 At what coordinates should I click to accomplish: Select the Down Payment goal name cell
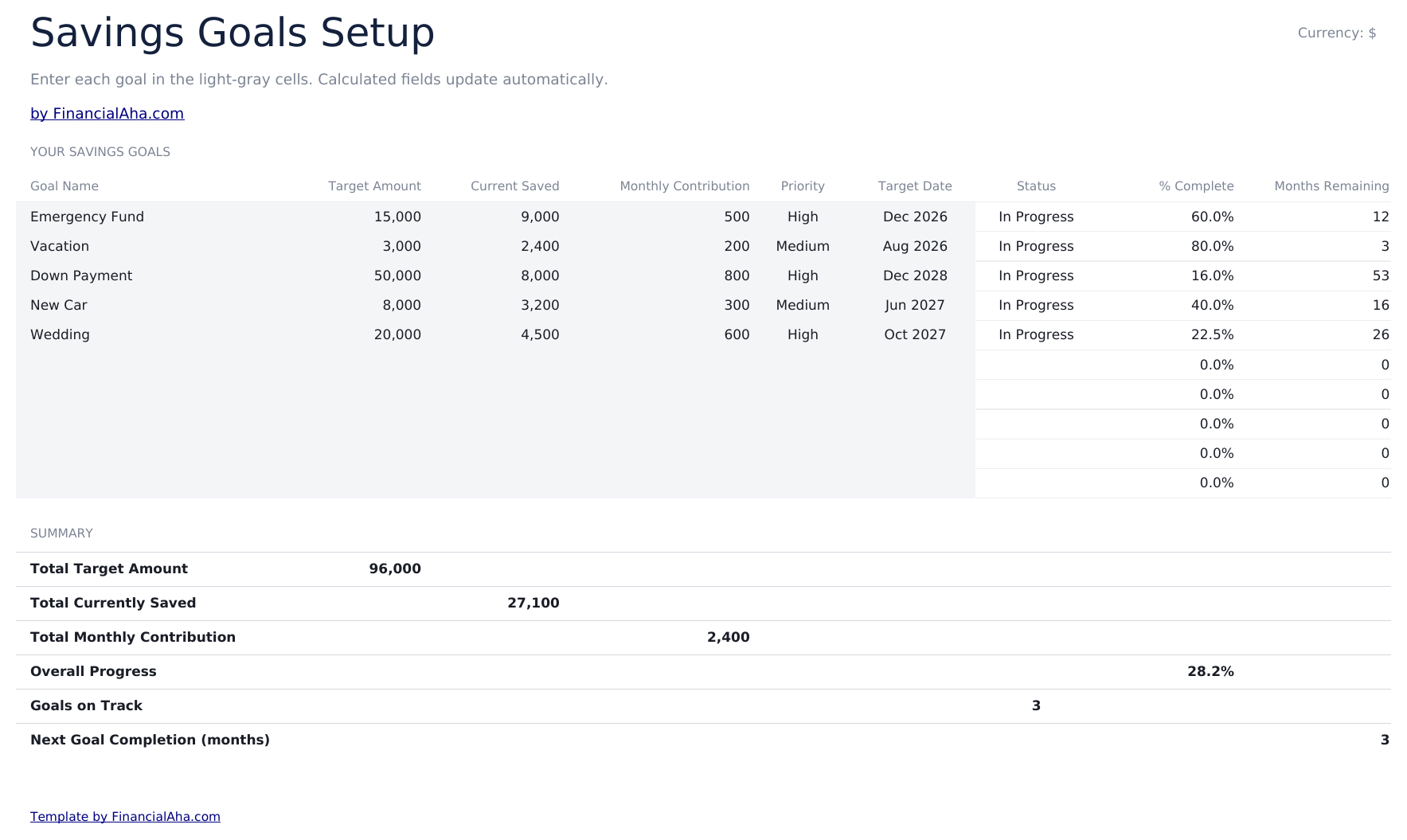[x=81, y=275]
